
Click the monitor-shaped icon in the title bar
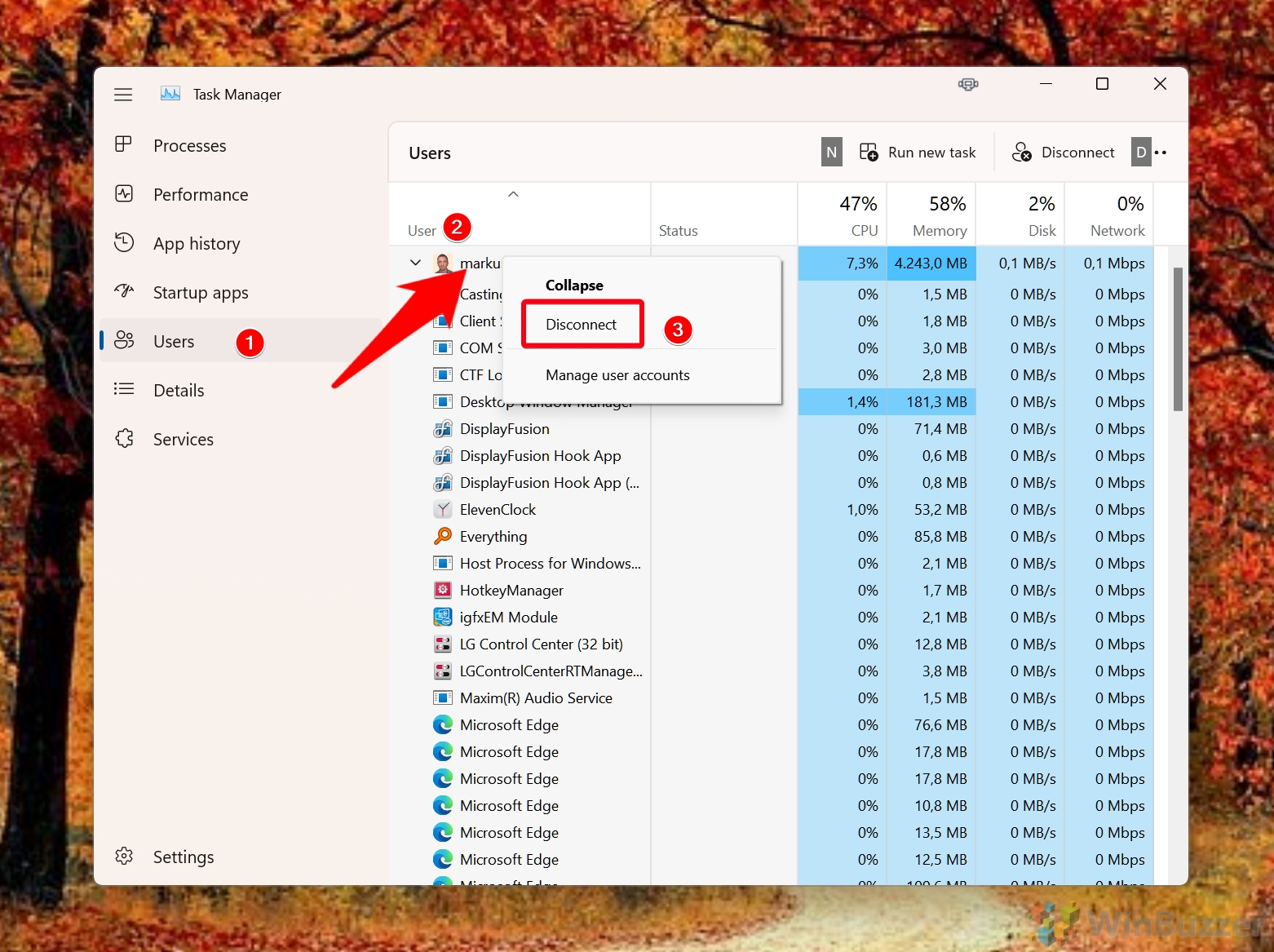[x=968, y=84]
